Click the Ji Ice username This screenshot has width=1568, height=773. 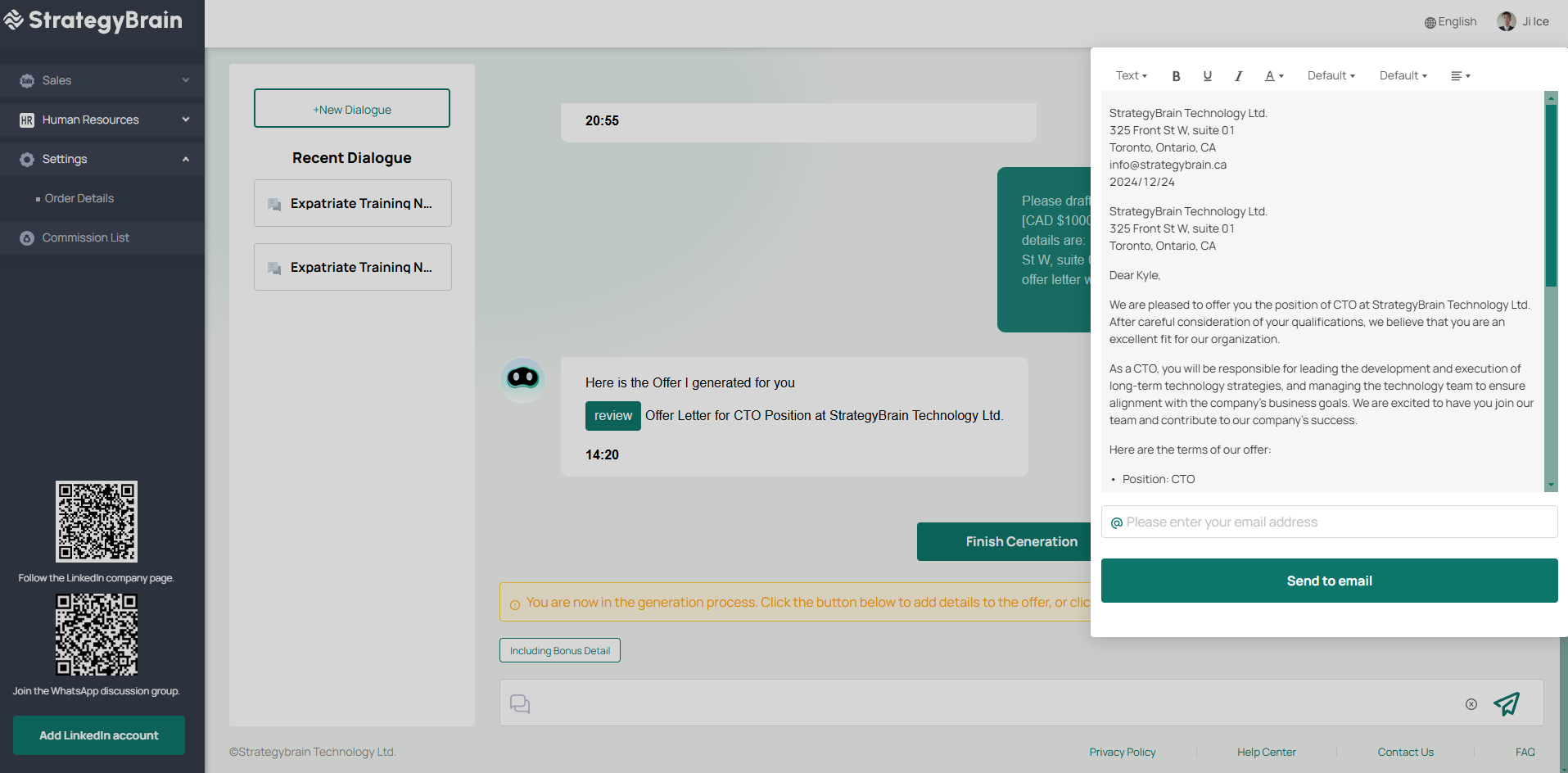[x=1535, y=21]
